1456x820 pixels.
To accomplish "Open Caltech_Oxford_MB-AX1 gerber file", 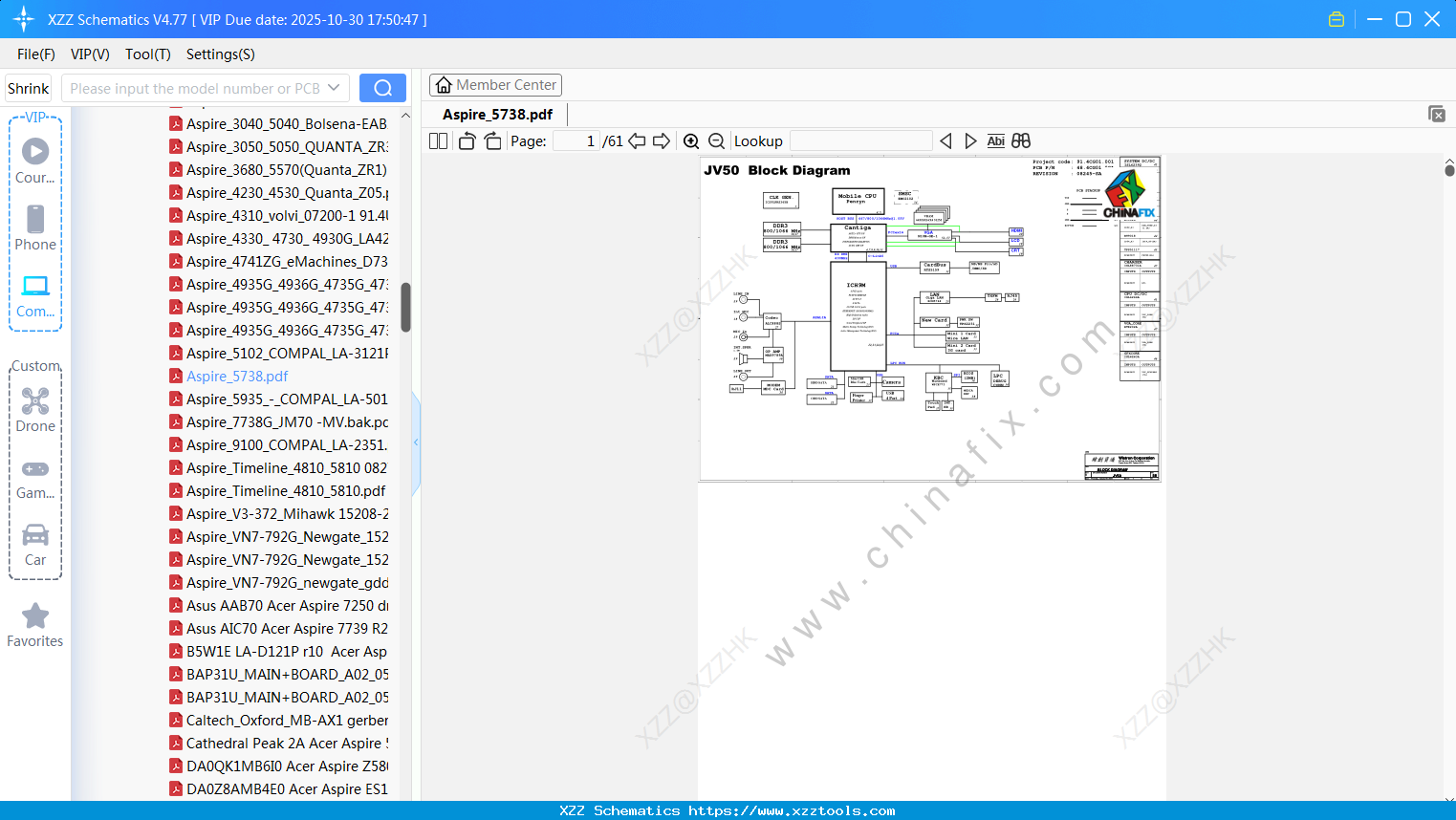I will click(278, 720).
